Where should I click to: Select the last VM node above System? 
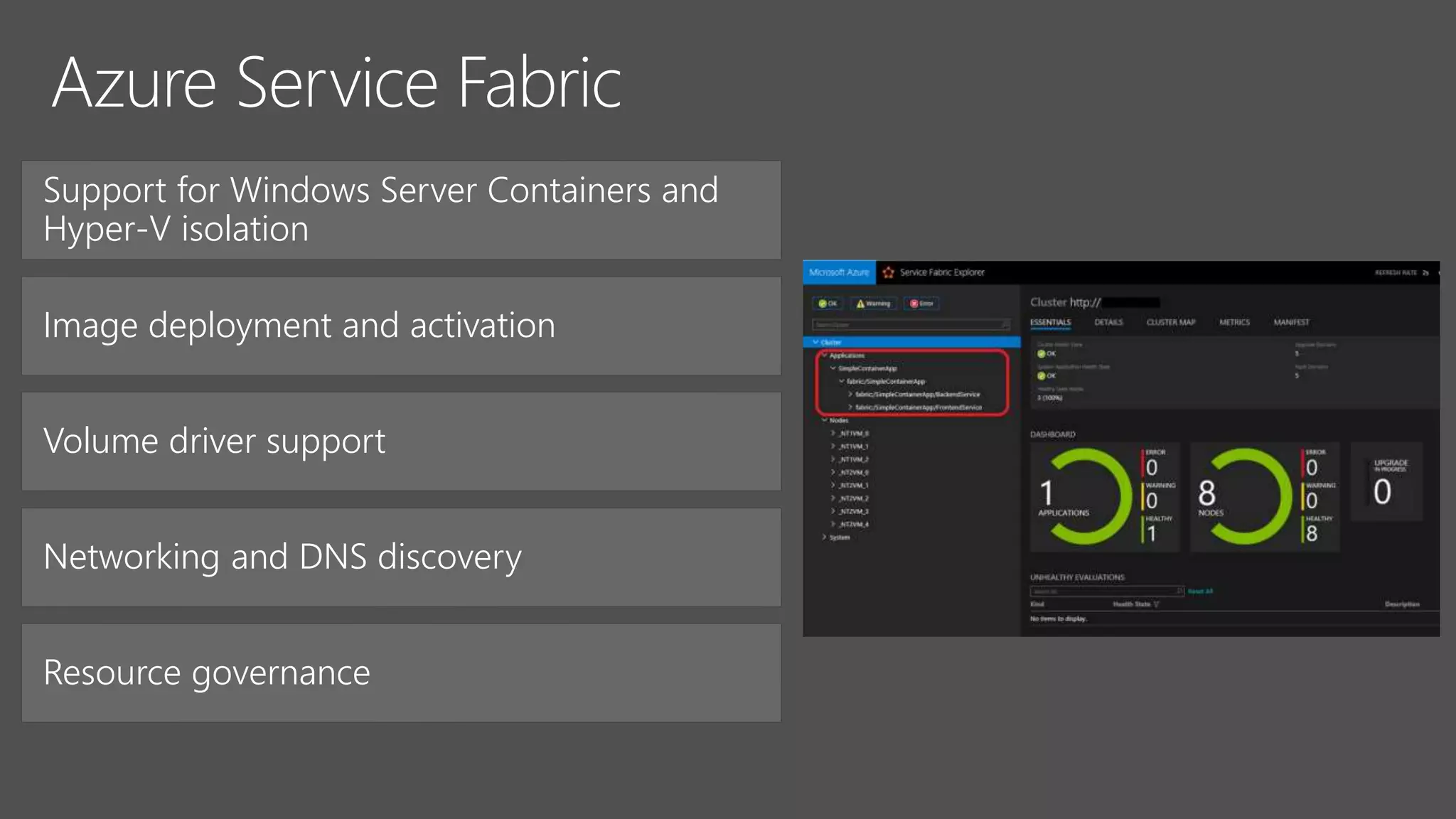click(x=853, y=525)
